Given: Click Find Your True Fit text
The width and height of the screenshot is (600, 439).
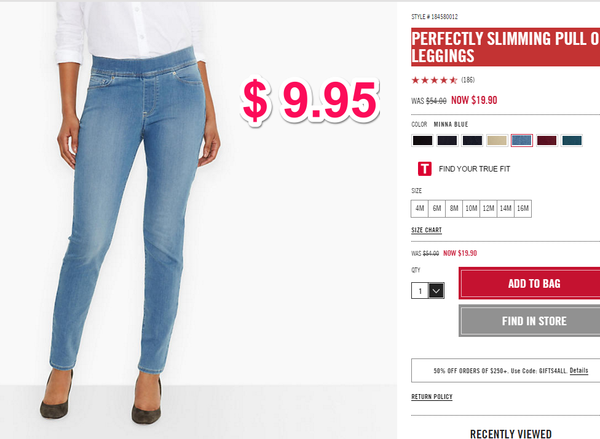Looking at the screenshot, I should 474,169.
